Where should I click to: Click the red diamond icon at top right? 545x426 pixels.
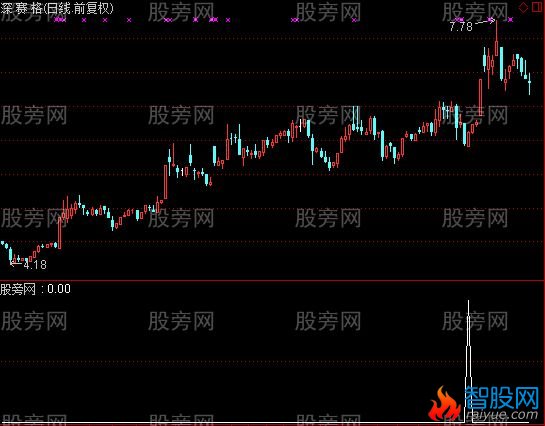click(x=523, y=8)
